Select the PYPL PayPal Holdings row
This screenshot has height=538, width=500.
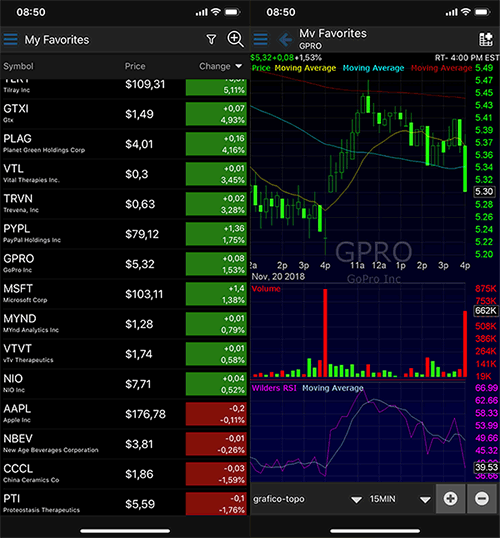tap(125, 234)
